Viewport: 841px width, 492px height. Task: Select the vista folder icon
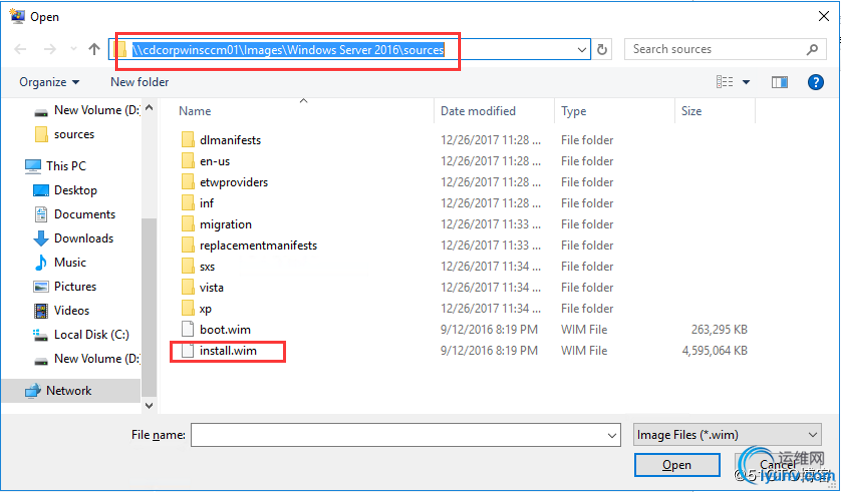(188, 288)
